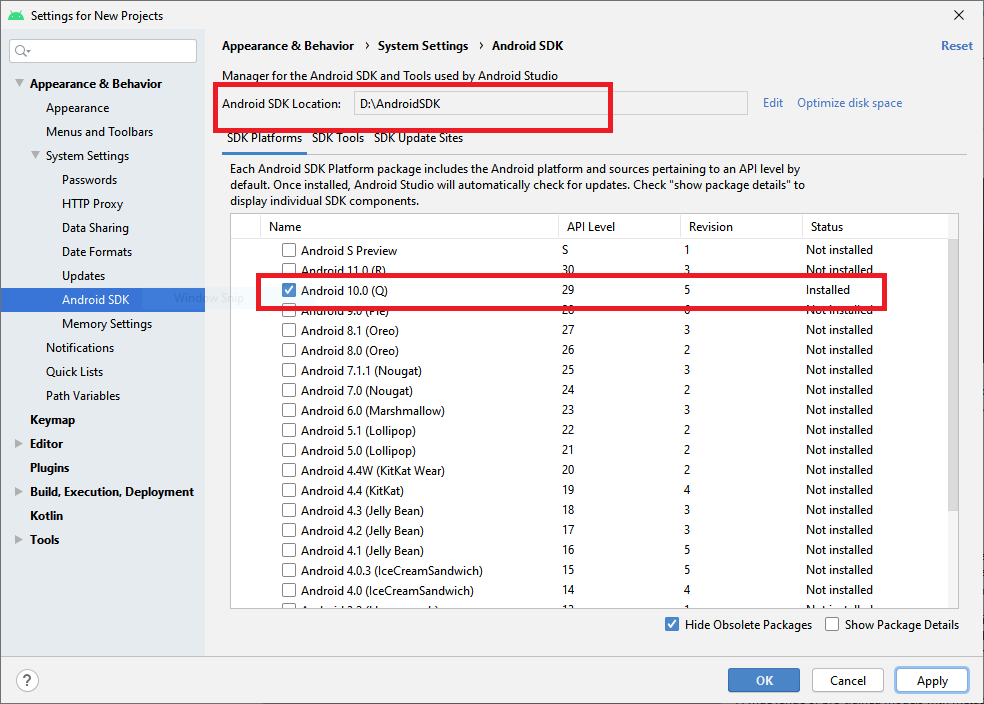Check the Android 7.1.1 (Nougat) checkbox

(289, 370)
